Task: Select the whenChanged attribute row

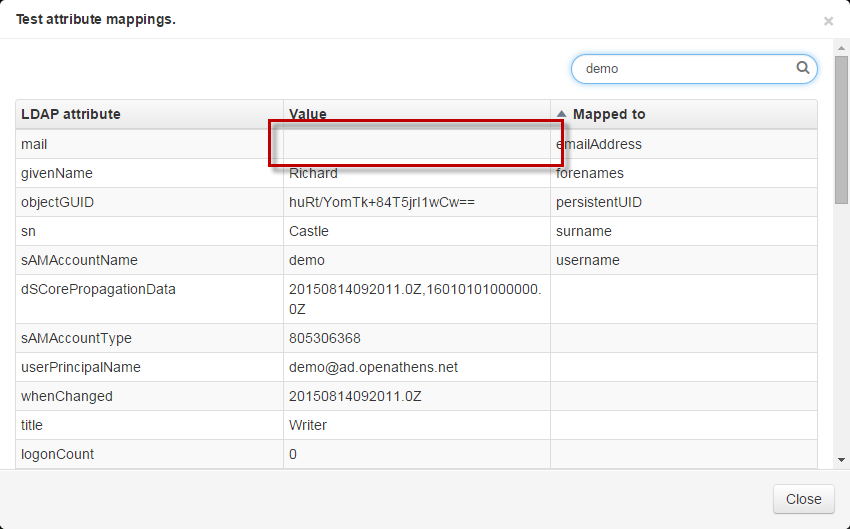Action: pos(67,396)
